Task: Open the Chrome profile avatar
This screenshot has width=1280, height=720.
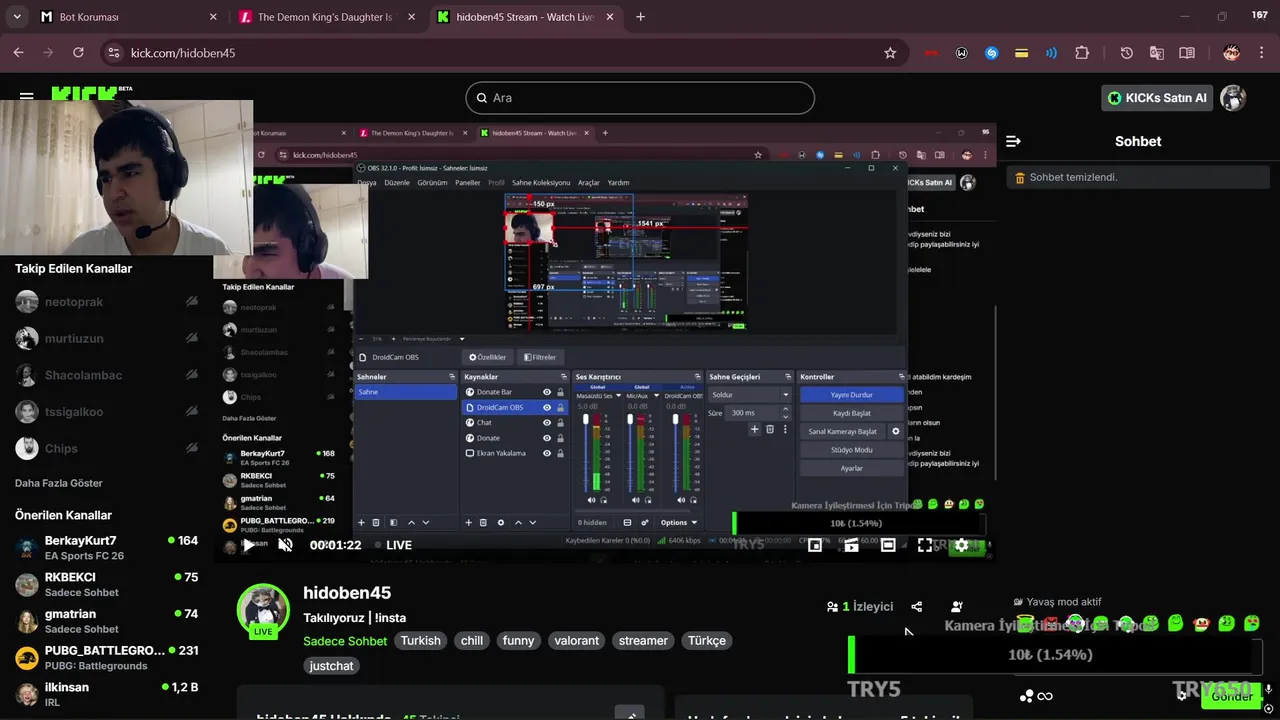Action: (1232, 53)
